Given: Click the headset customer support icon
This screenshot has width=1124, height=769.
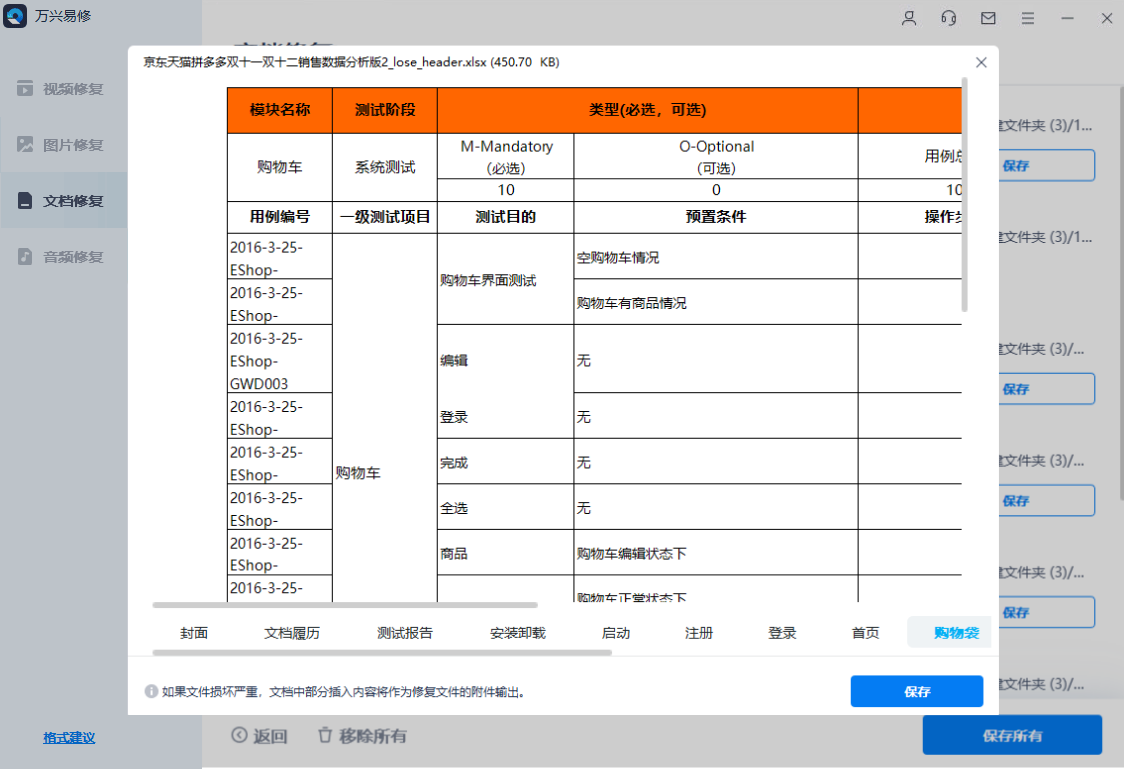Looking at the screenshot, I should (948, 17).
